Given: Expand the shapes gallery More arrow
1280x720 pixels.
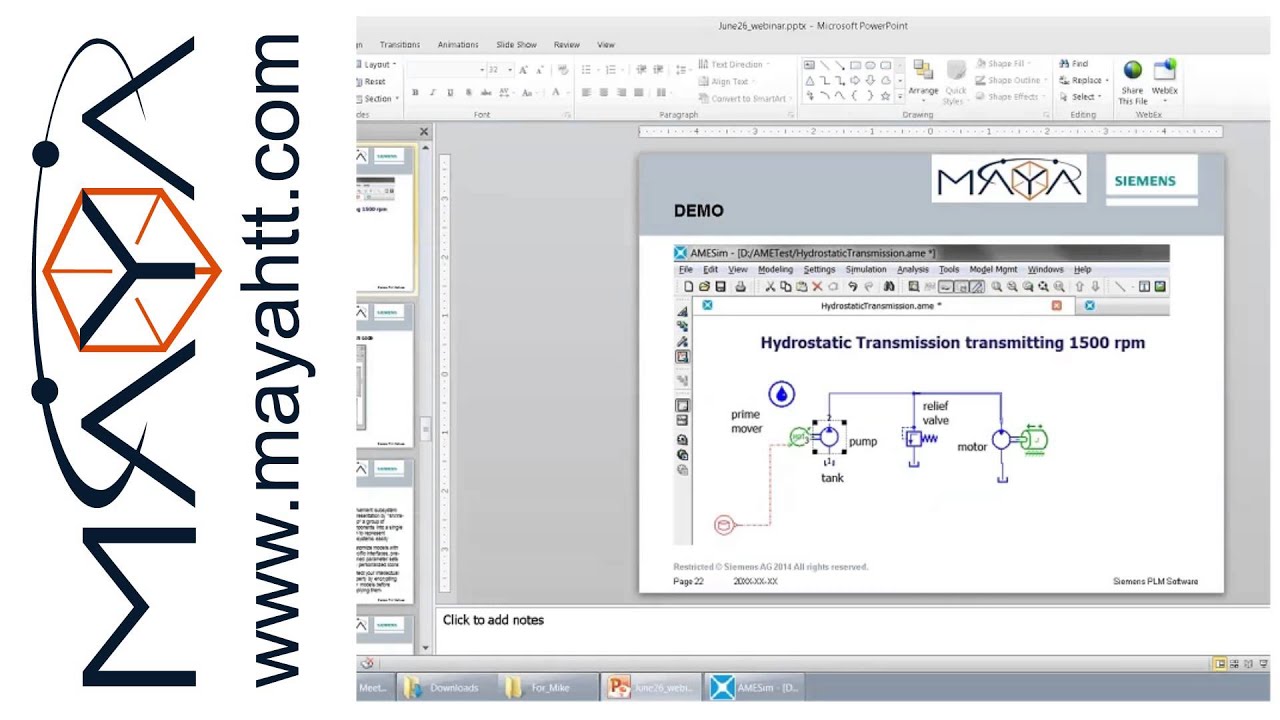Looking at the screenshot, I should click(900, 97).
